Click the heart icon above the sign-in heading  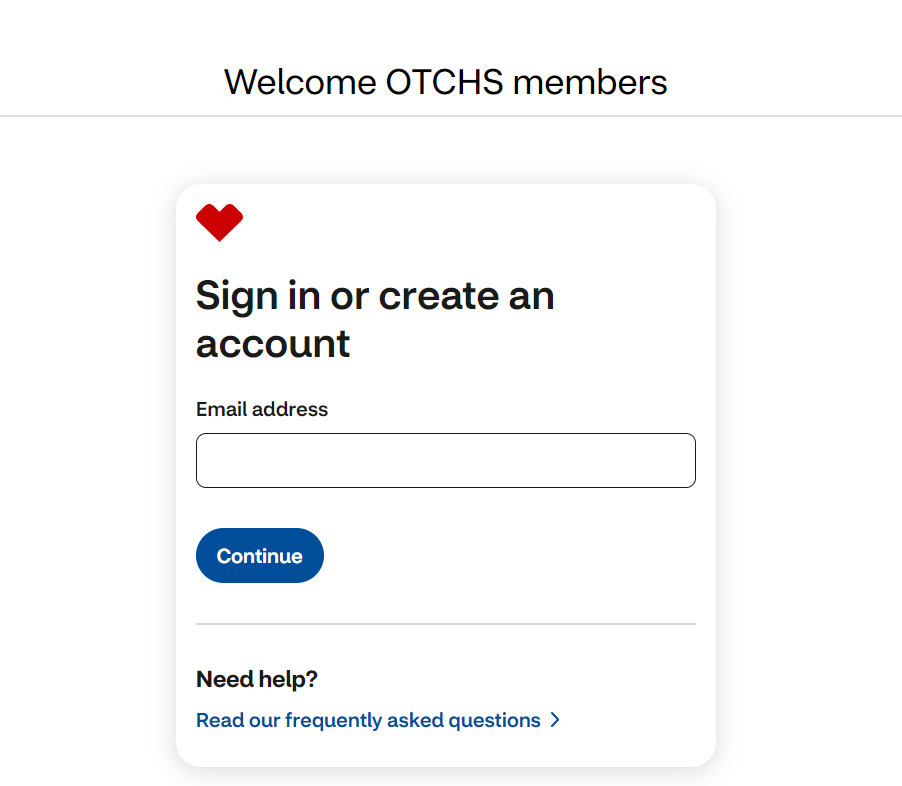(x=220, y=221)
